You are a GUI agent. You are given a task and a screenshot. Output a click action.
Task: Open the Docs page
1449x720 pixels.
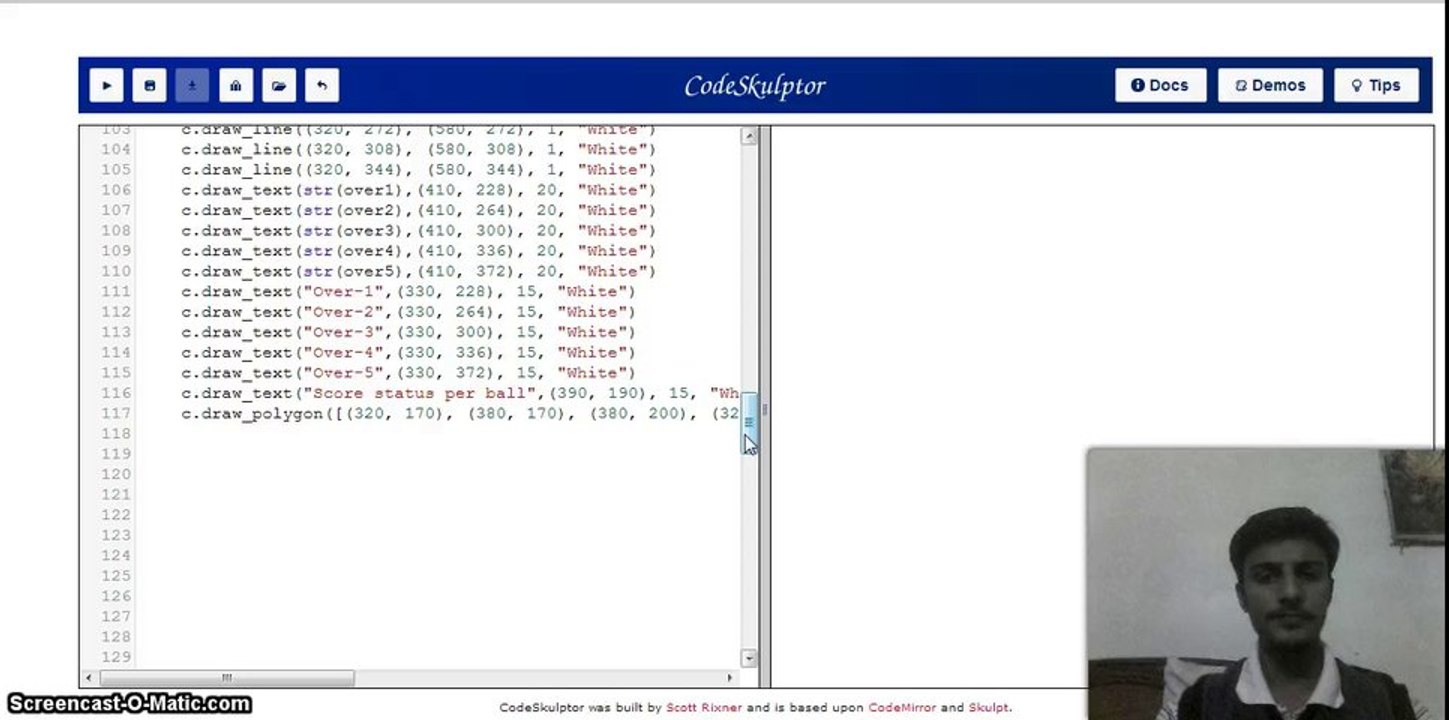coord(1160,85)
